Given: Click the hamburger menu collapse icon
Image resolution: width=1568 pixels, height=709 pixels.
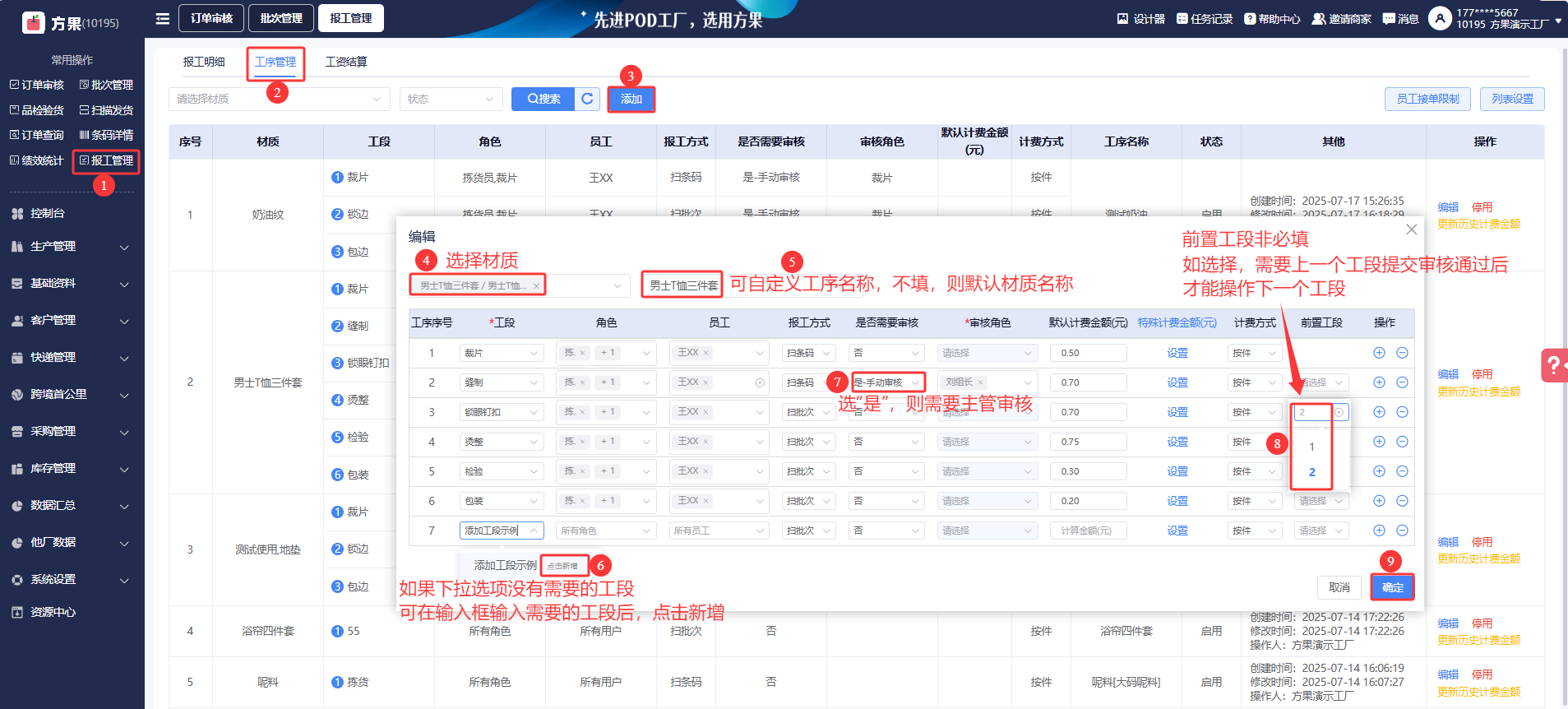Looking at the screenshot, I should 163,18.
